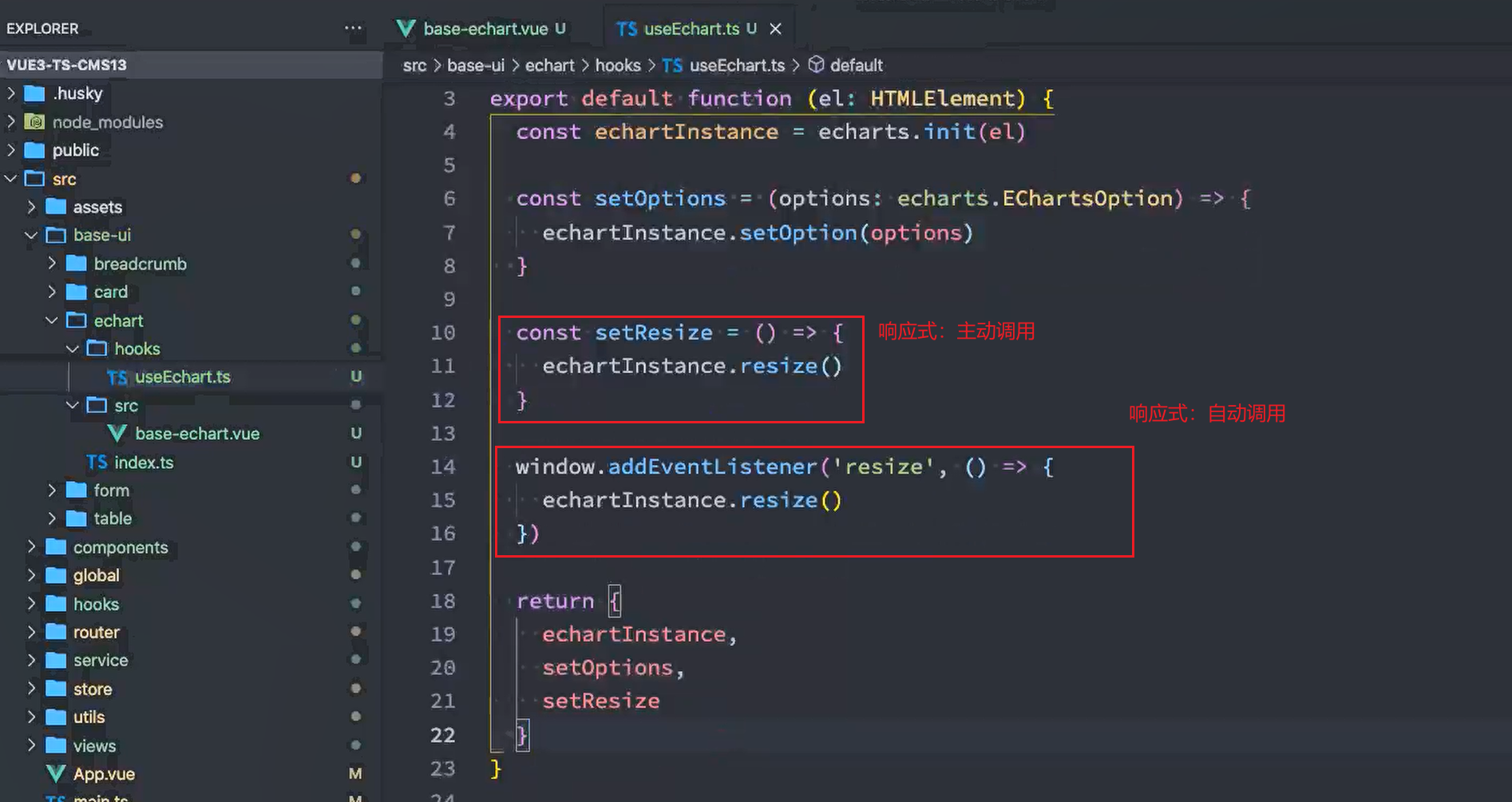Click the utils folder icon

[55, 717]
